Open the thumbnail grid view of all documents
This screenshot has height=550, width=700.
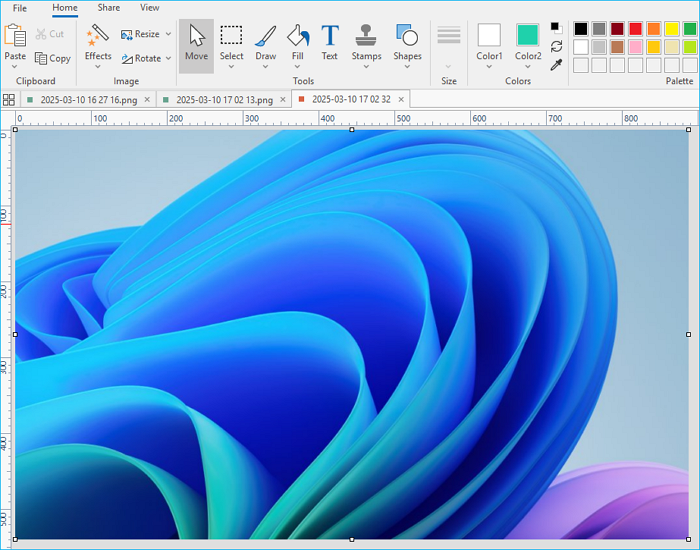tap(9, 100)
